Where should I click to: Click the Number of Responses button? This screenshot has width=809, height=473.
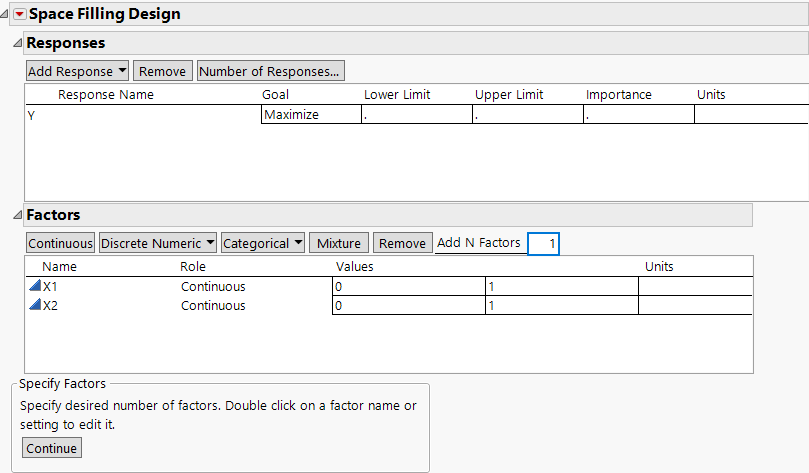271,71
